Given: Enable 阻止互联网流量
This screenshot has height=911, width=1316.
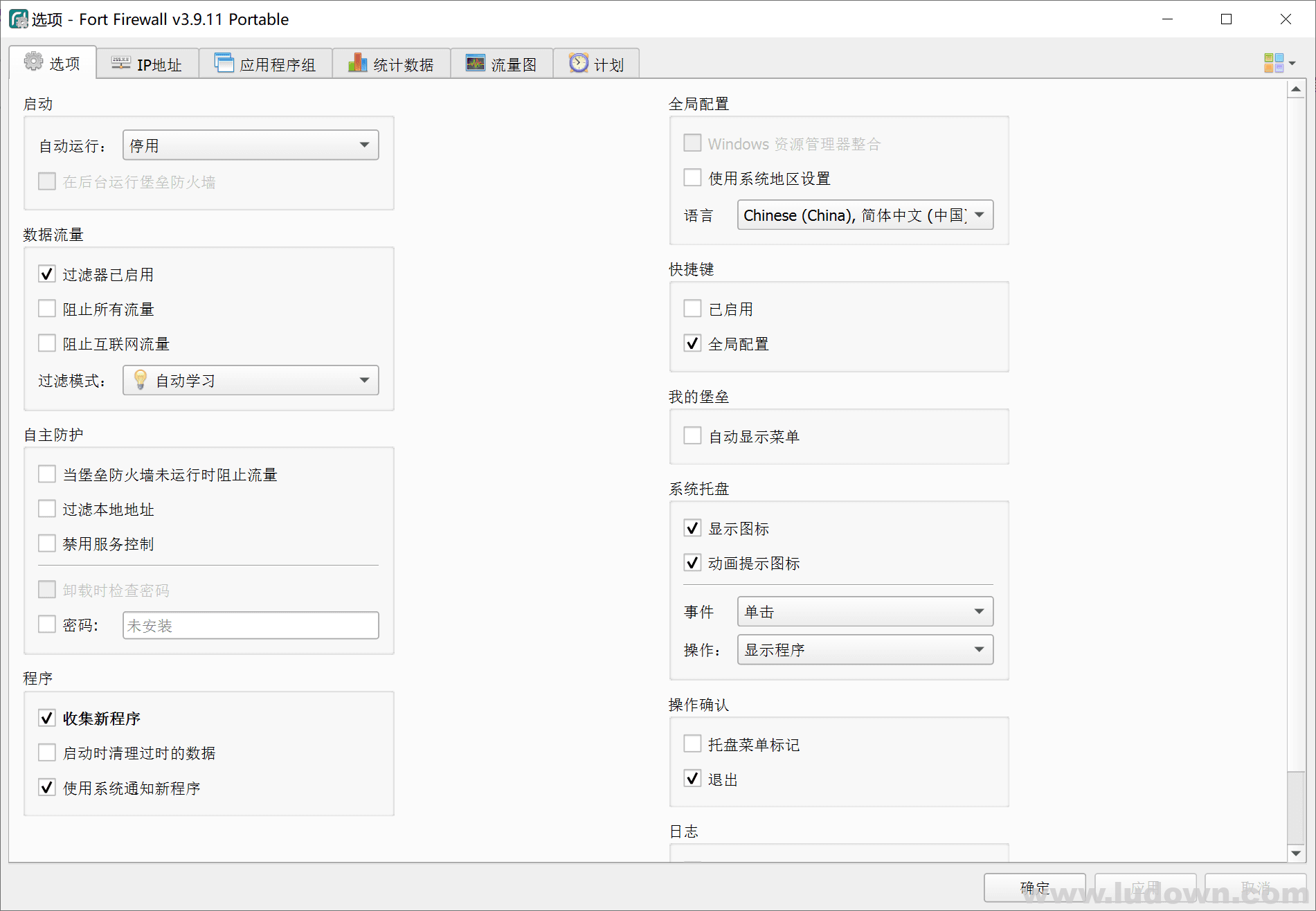Looking at the screenshot, I should 47,343.
